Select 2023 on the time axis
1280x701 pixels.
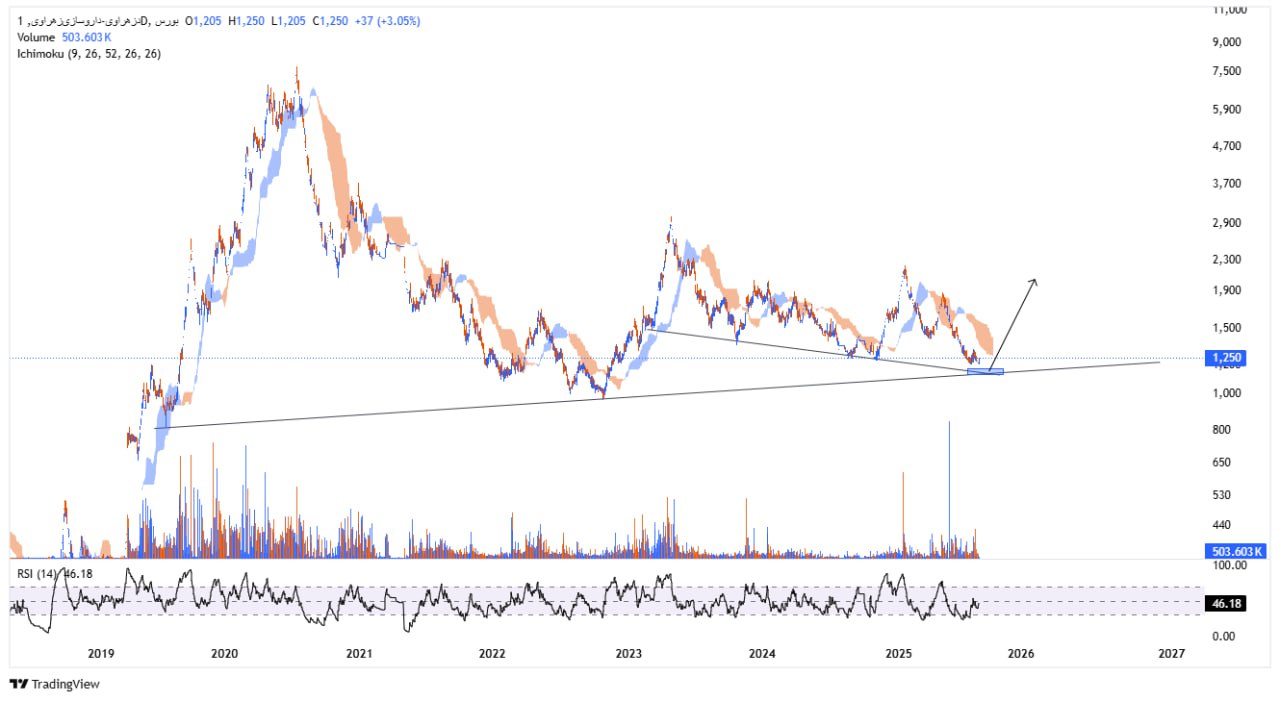(628, 654)
